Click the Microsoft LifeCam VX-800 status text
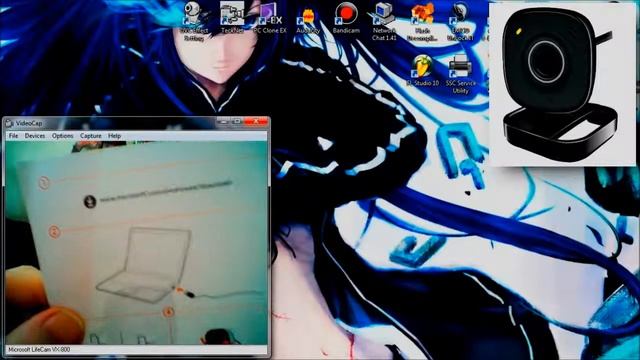This screenshot has width=640, height=360. click(x=39, y=350)
